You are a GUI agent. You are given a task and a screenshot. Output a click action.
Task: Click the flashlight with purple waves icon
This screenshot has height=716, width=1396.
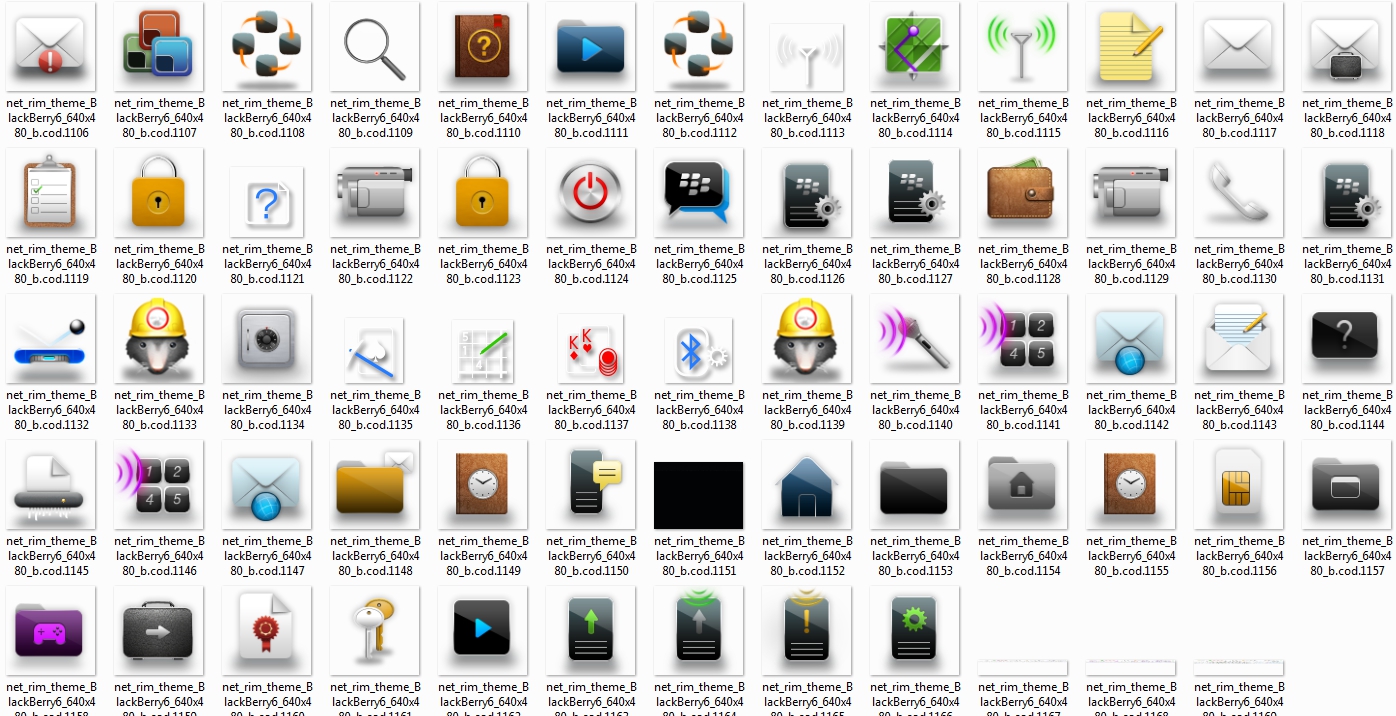click(x=915, y=338)
